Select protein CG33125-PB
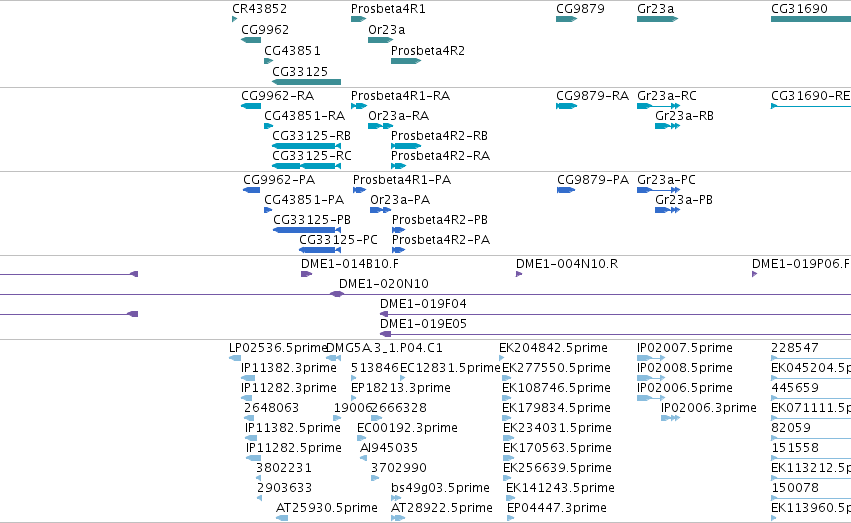Viewport: 851px width, 523px height. 312,220
